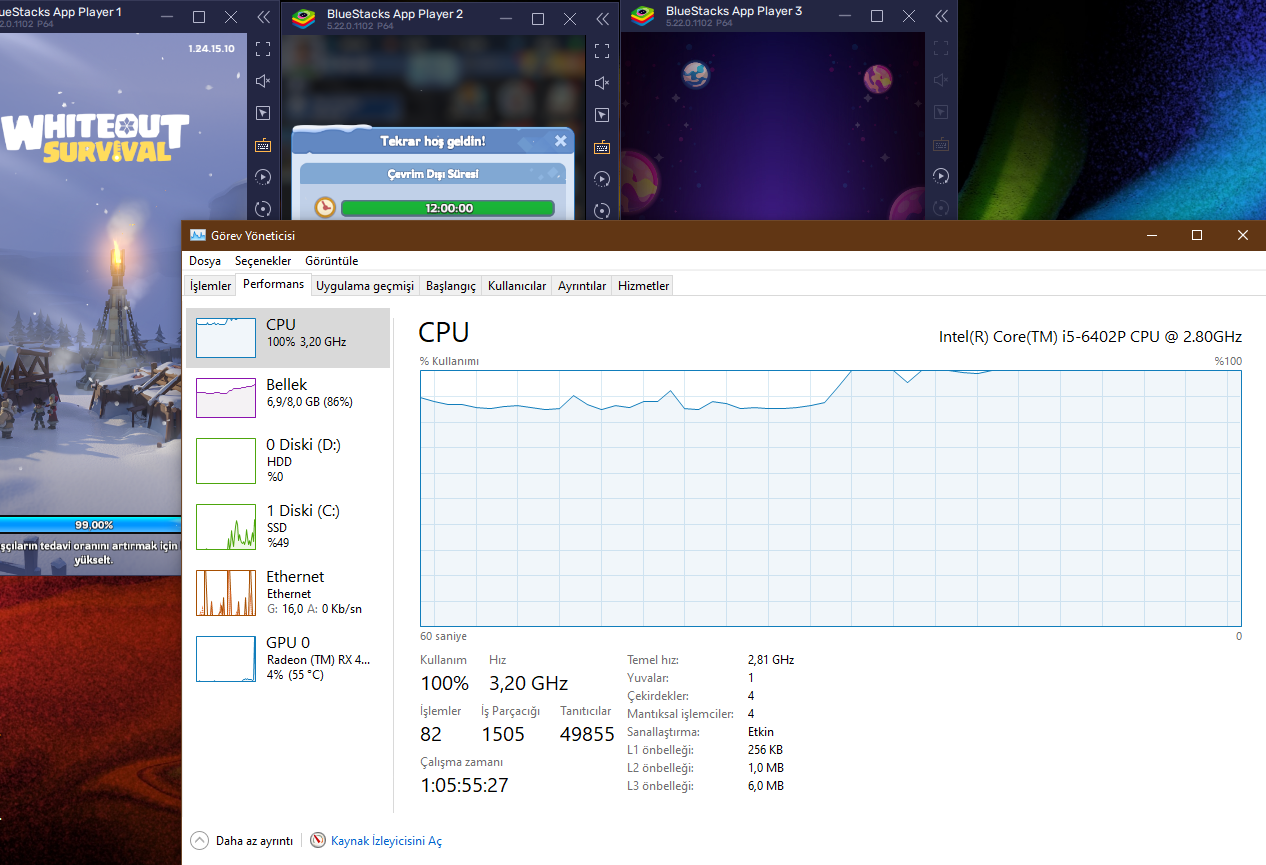Collapse the sidebar of BlueStacks Player 3
1266x865 pixels.
click(x=941, y=16)
